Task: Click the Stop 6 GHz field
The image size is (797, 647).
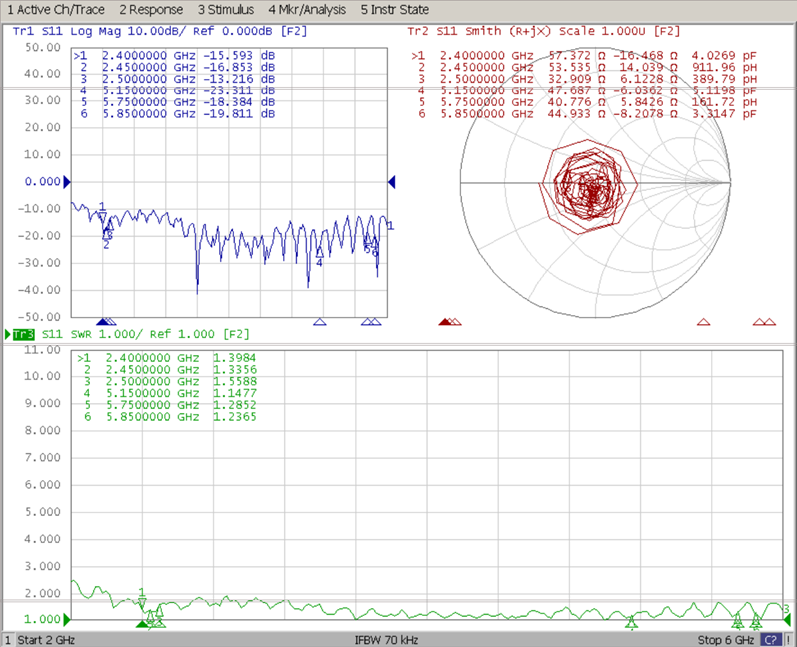Action: point(726,639)
